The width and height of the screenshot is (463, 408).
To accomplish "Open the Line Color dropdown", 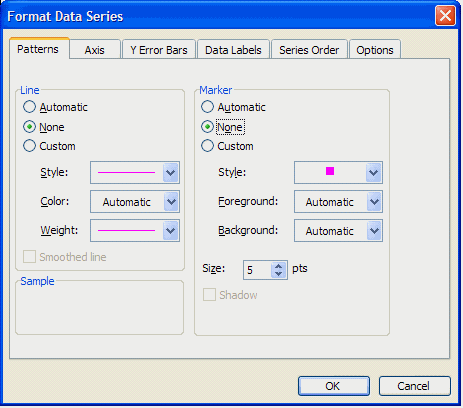I will tap(135, 202).
